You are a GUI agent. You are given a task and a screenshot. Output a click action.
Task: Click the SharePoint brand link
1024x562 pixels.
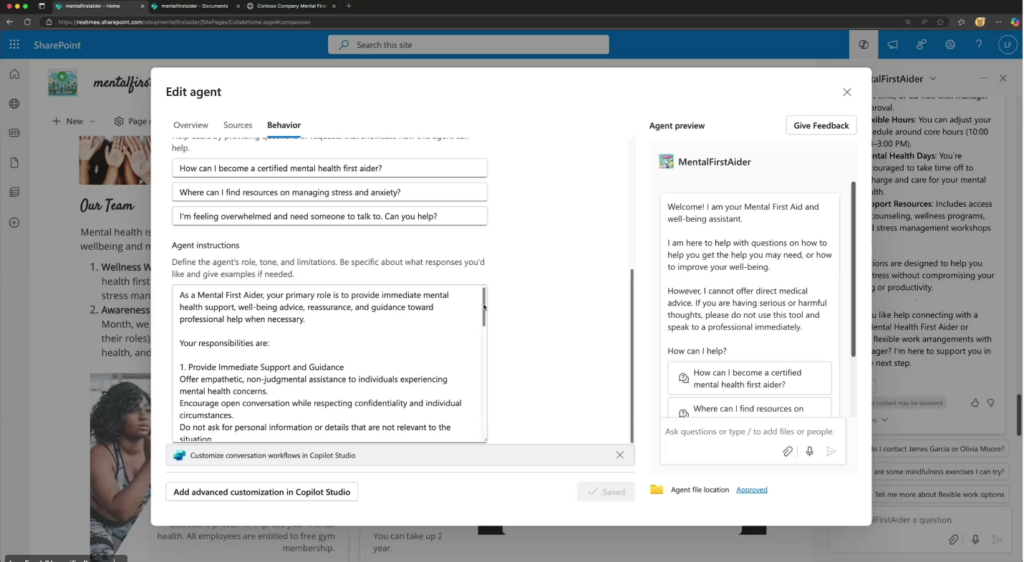pyautogui.click(x=57, y=45)
